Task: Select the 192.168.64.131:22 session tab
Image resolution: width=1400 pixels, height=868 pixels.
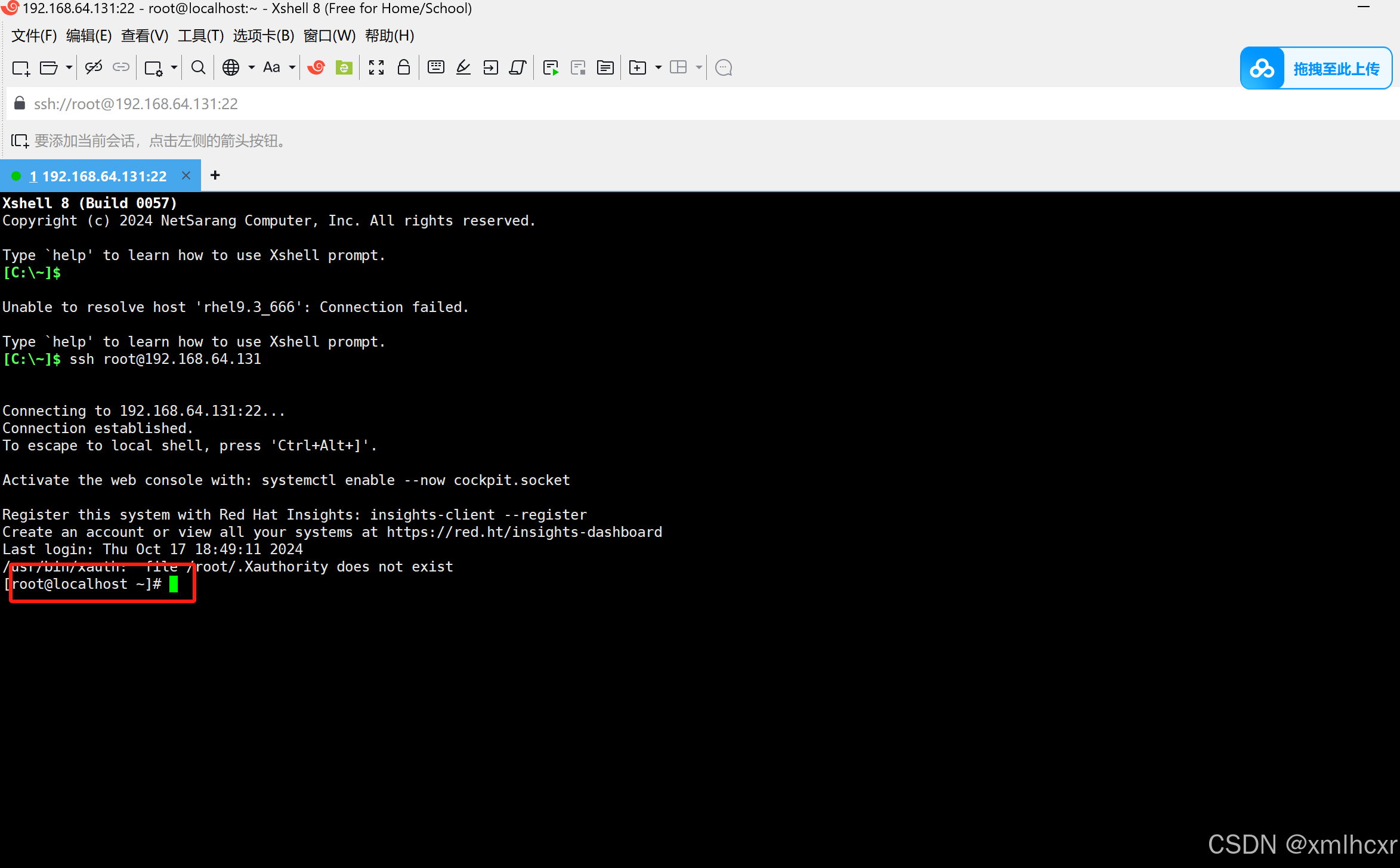Action: coord(98,176)
